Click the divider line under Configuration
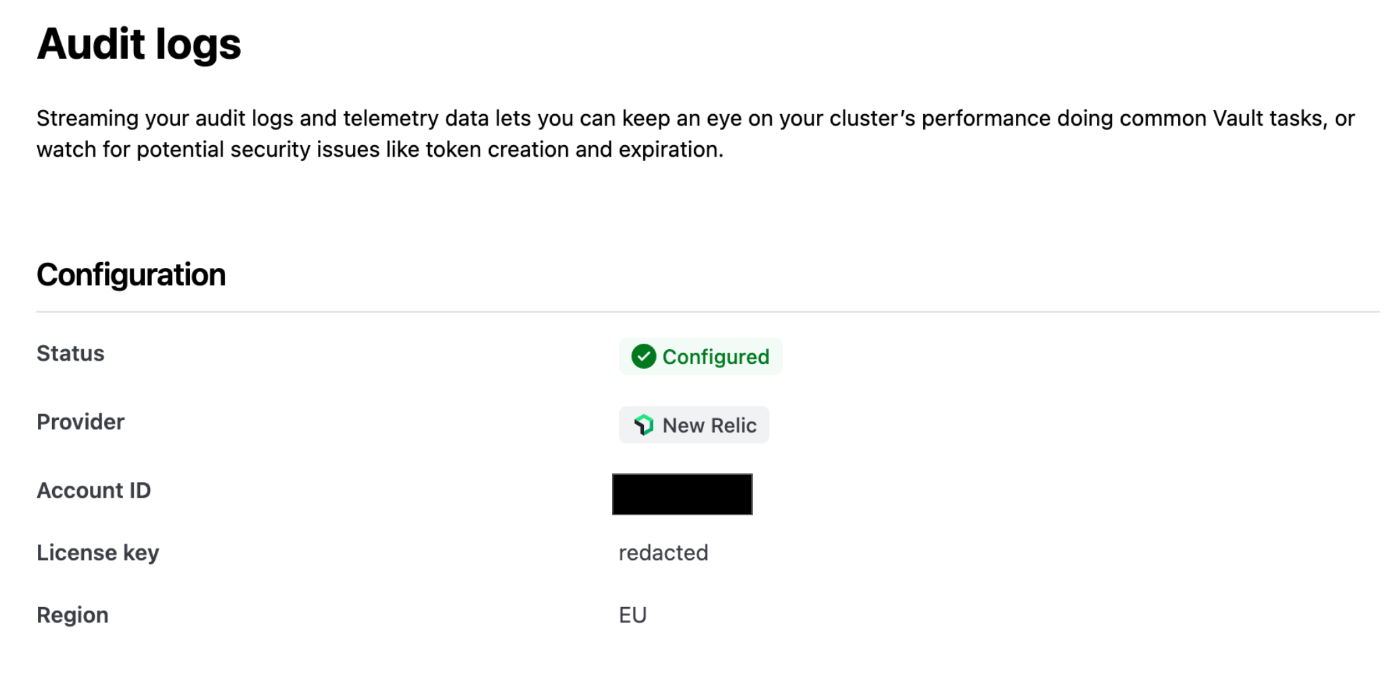The height and width of the screenshot is (674, 1400). click(708, 311)
